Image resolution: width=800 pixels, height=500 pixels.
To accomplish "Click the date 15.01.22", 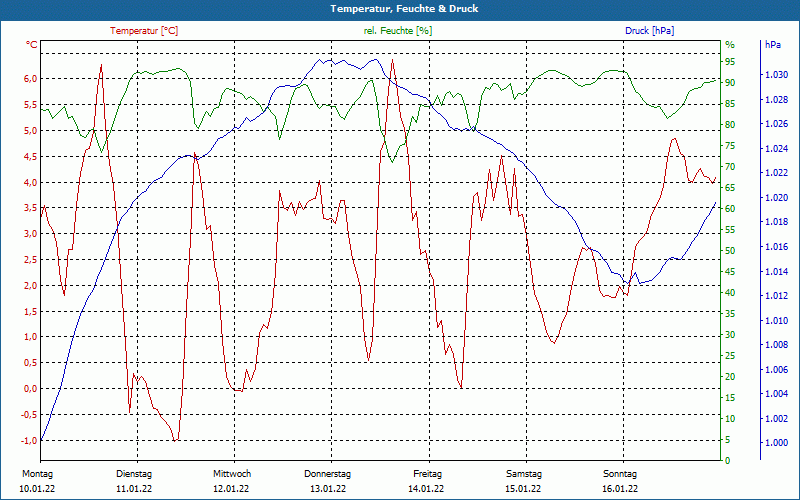I will pyautogui.click(x=523, y=489).
